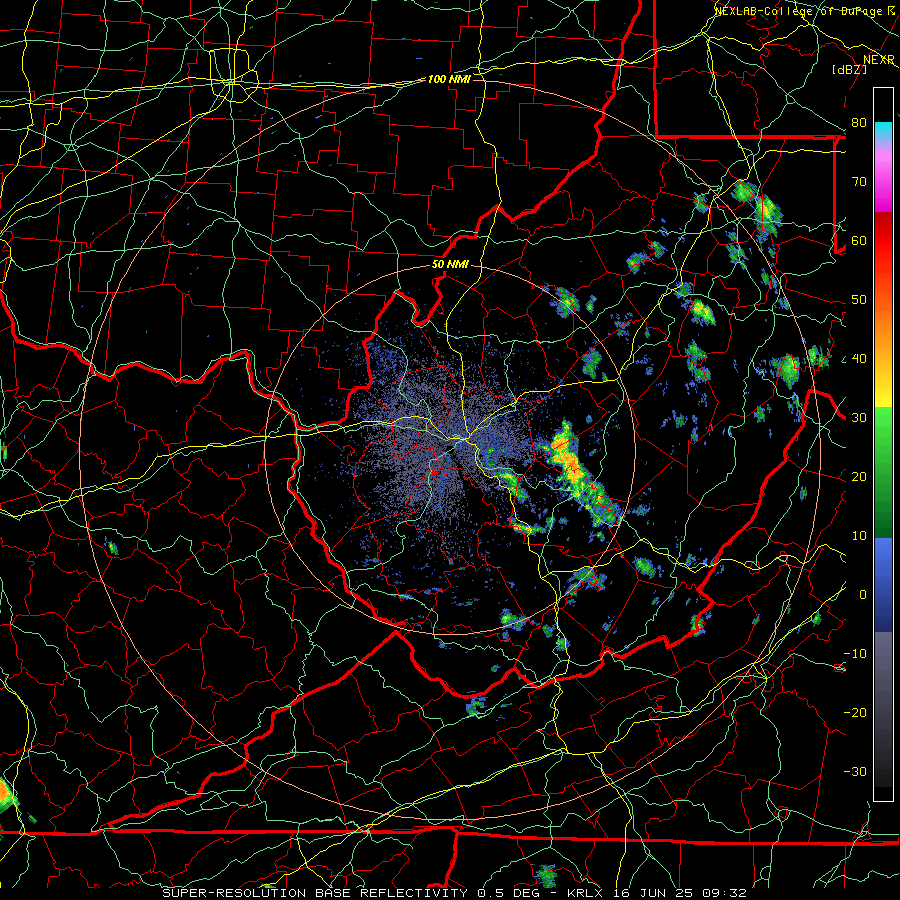900x900 pixels.
Task: Click the "70" tick on the dBZ scale
Action: point(859,181)
